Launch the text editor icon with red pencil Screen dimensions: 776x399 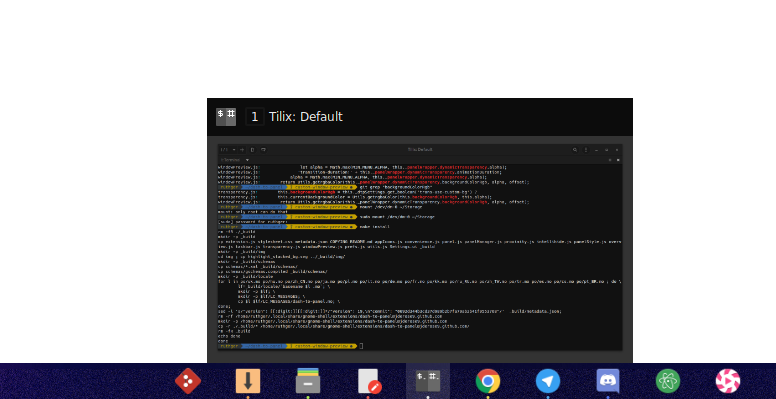click(x=369, y=381)
